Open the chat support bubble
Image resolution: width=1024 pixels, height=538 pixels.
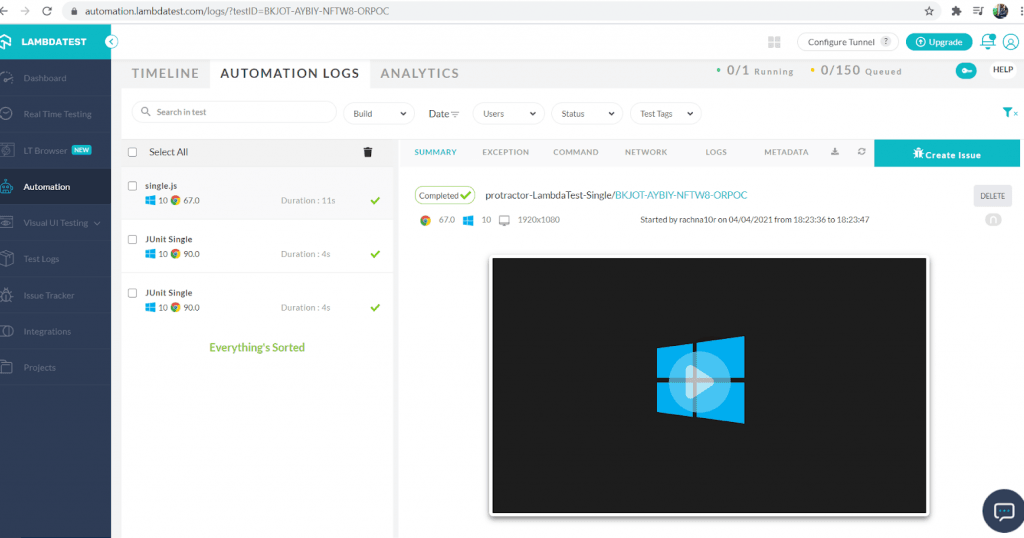coord(1002,510)
